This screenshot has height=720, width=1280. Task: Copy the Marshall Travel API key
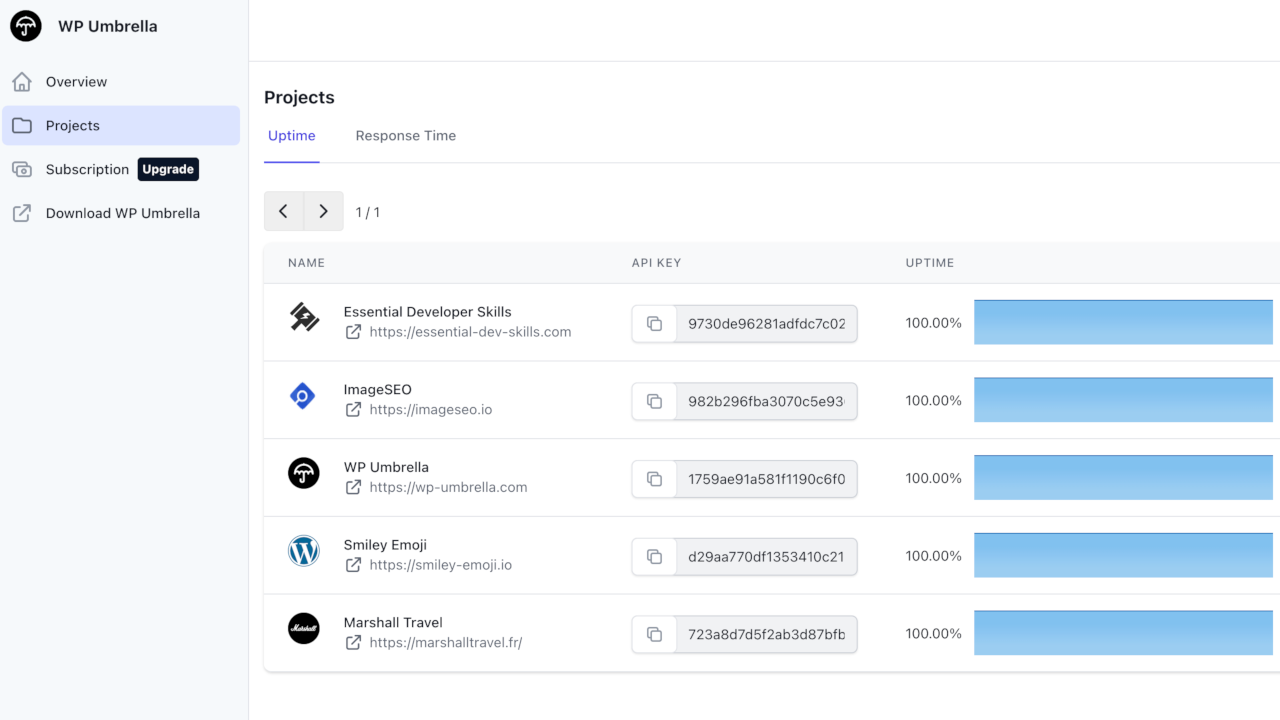(654, 634)
